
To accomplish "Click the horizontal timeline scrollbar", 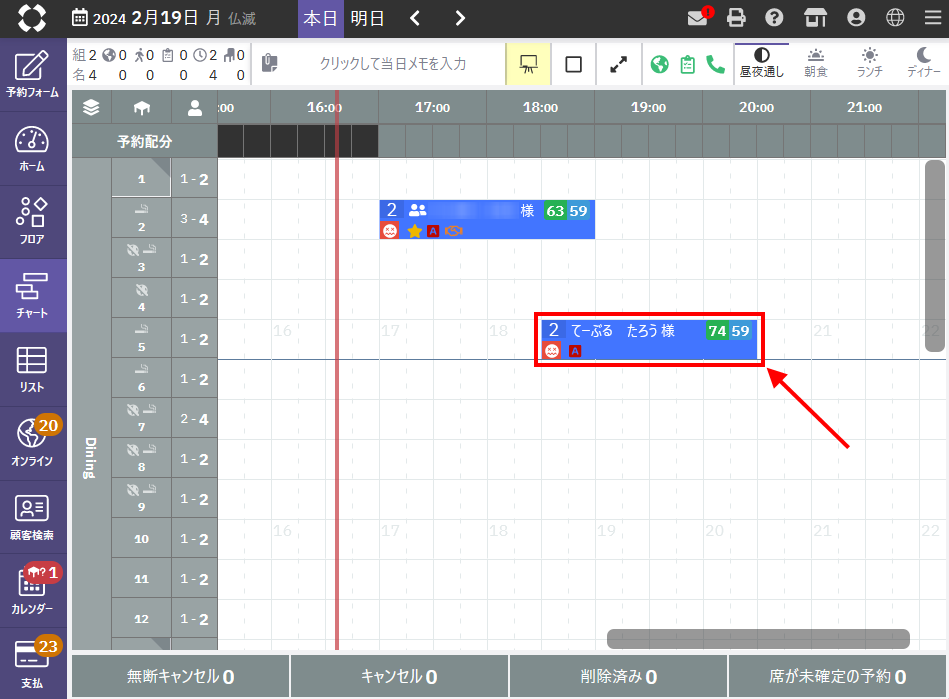I will (x=757, y=639).
